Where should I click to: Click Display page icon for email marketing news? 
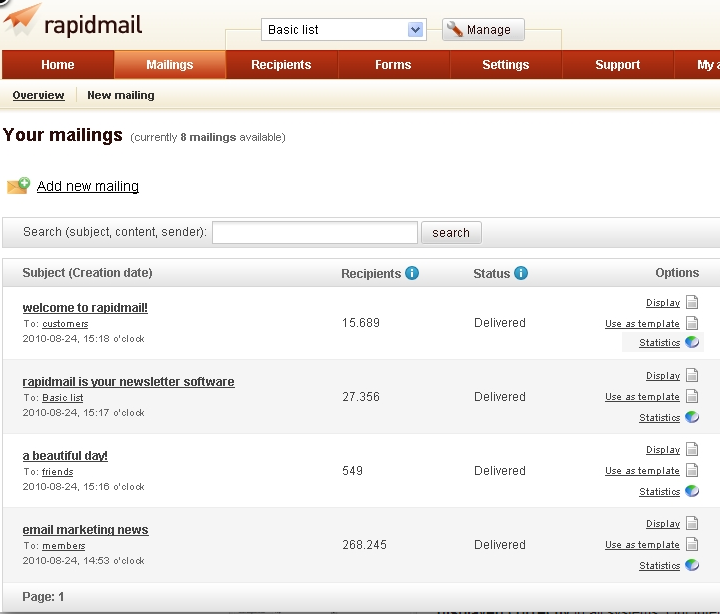[692, 524]
